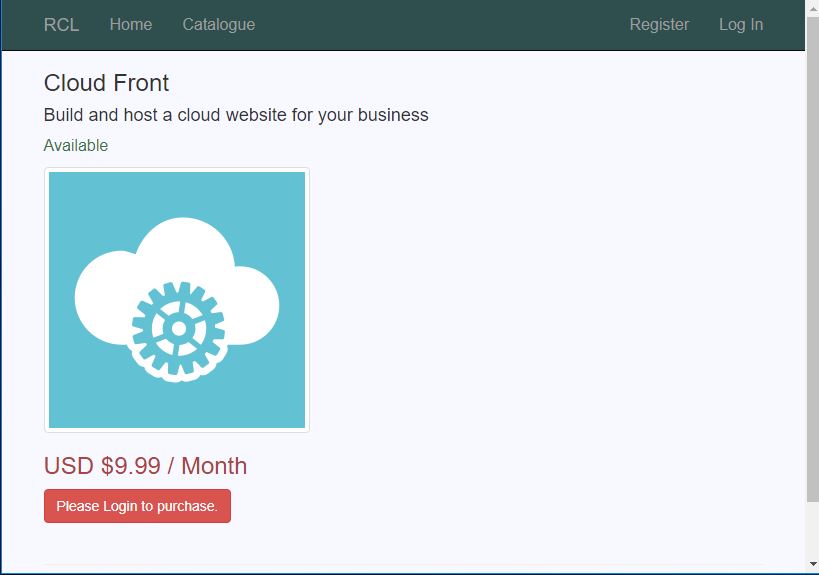Click the USD $9.99 / Month price
819x575 pixels.
click(x=145, y=466)
